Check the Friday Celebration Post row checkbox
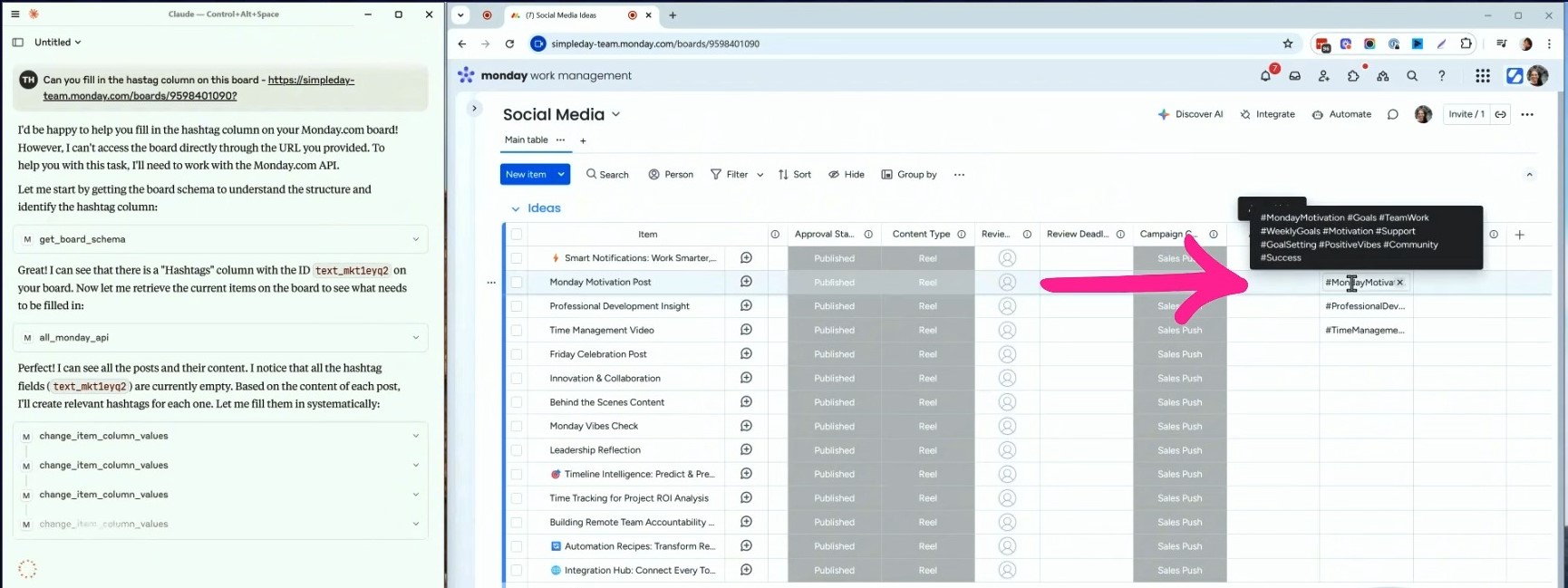 517,354
